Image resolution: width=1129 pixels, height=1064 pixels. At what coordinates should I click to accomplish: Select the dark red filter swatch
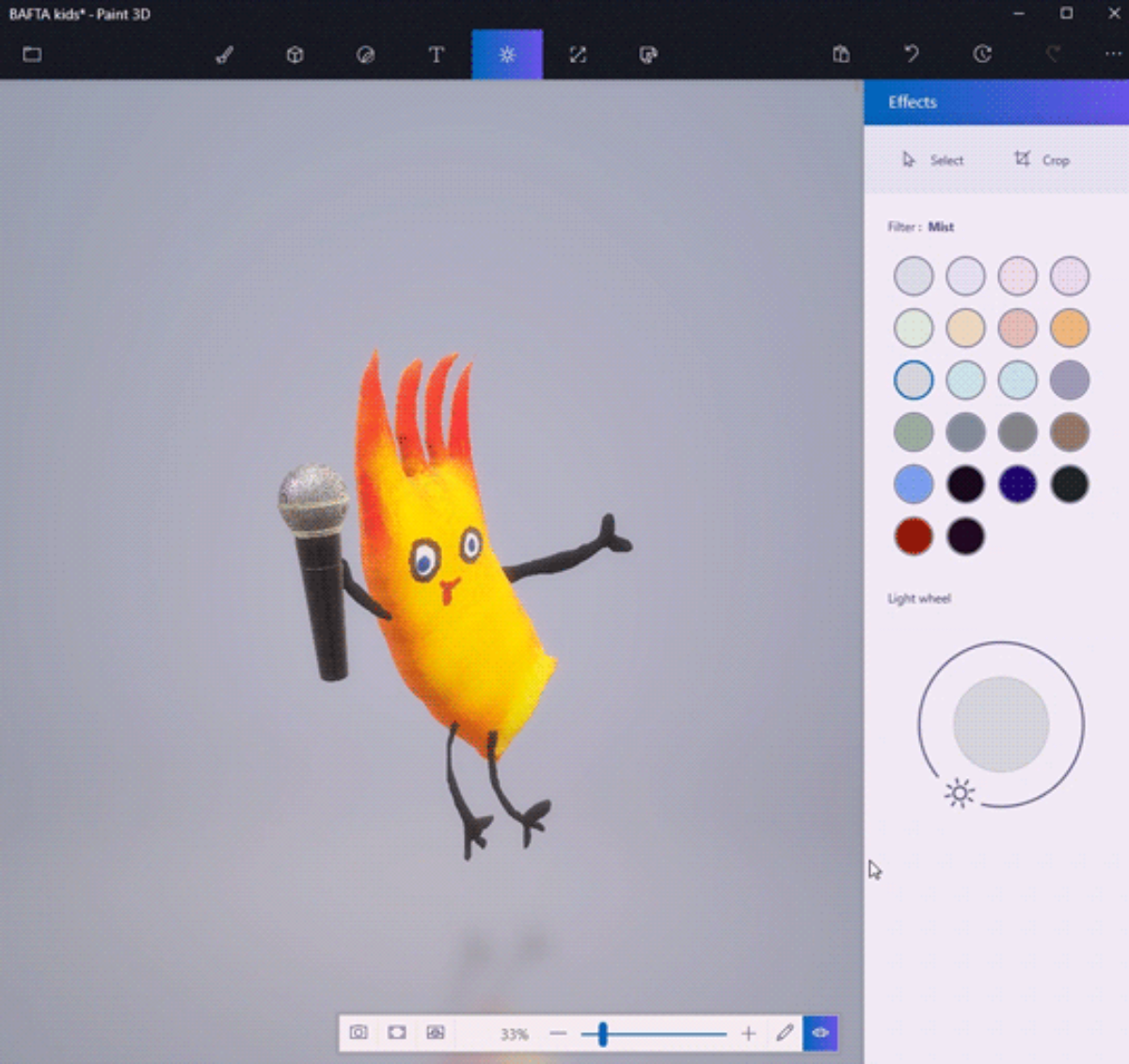(914, 536)
